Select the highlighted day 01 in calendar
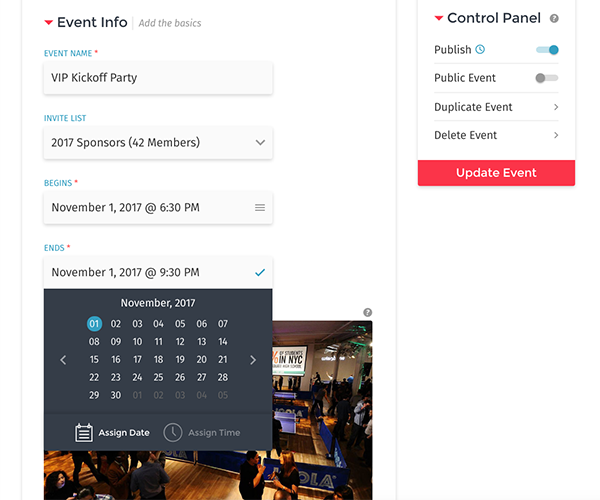 pos(94,324)
